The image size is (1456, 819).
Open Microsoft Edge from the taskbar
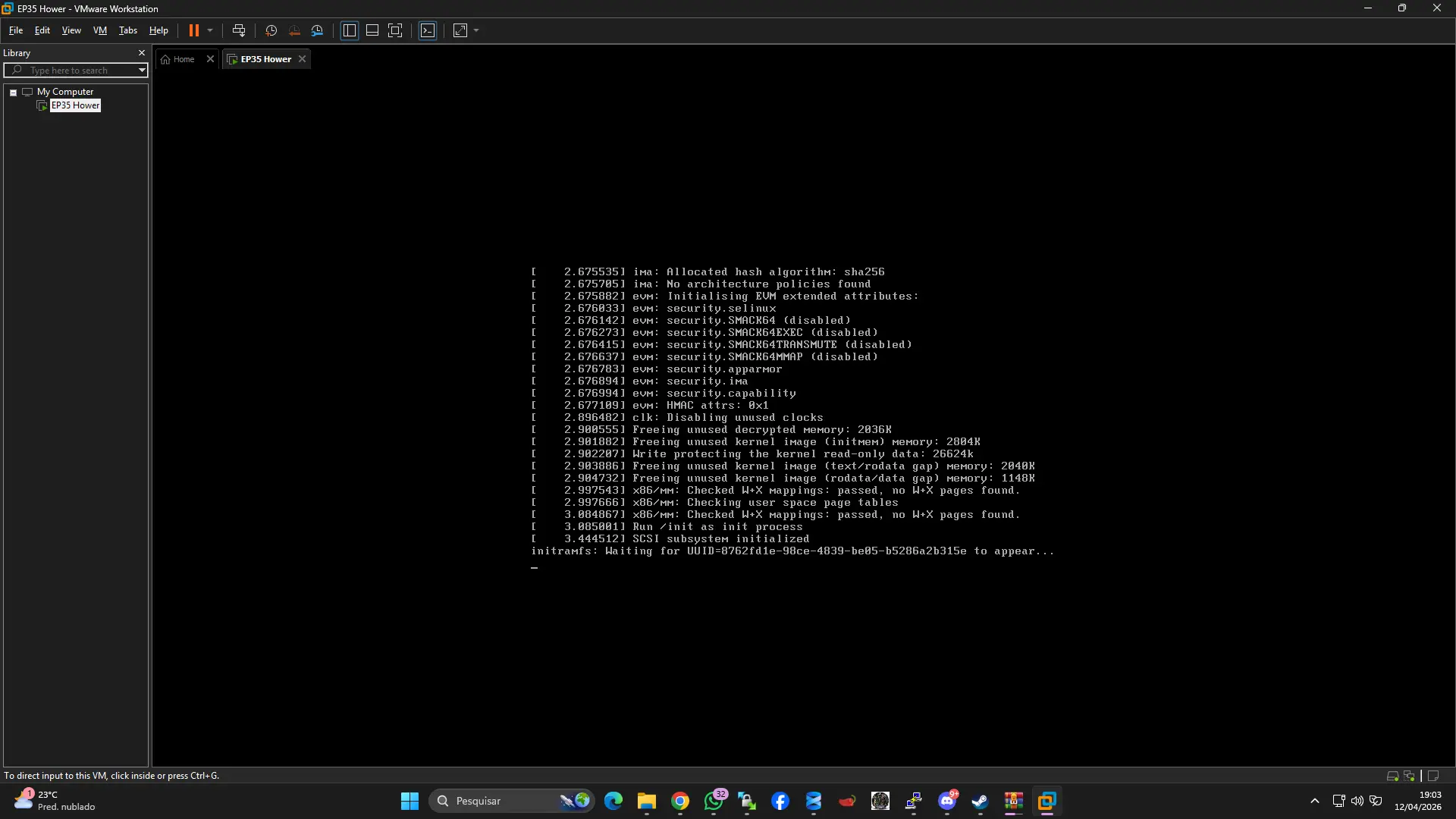coord(613,801)
